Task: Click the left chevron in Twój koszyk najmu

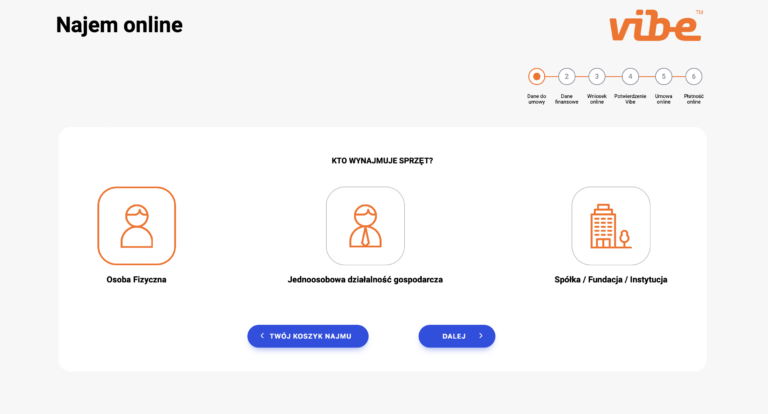Action: click(262, 336)
